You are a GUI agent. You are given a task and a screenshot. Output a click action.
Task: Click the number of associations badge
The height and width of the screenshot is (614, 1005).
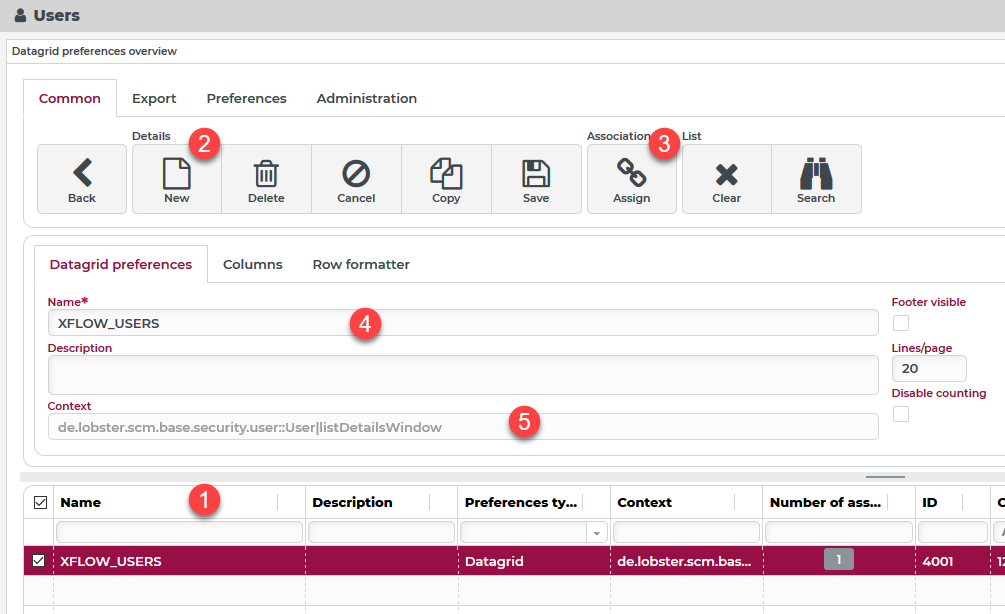pyautogui.click(x=838, y=560)
